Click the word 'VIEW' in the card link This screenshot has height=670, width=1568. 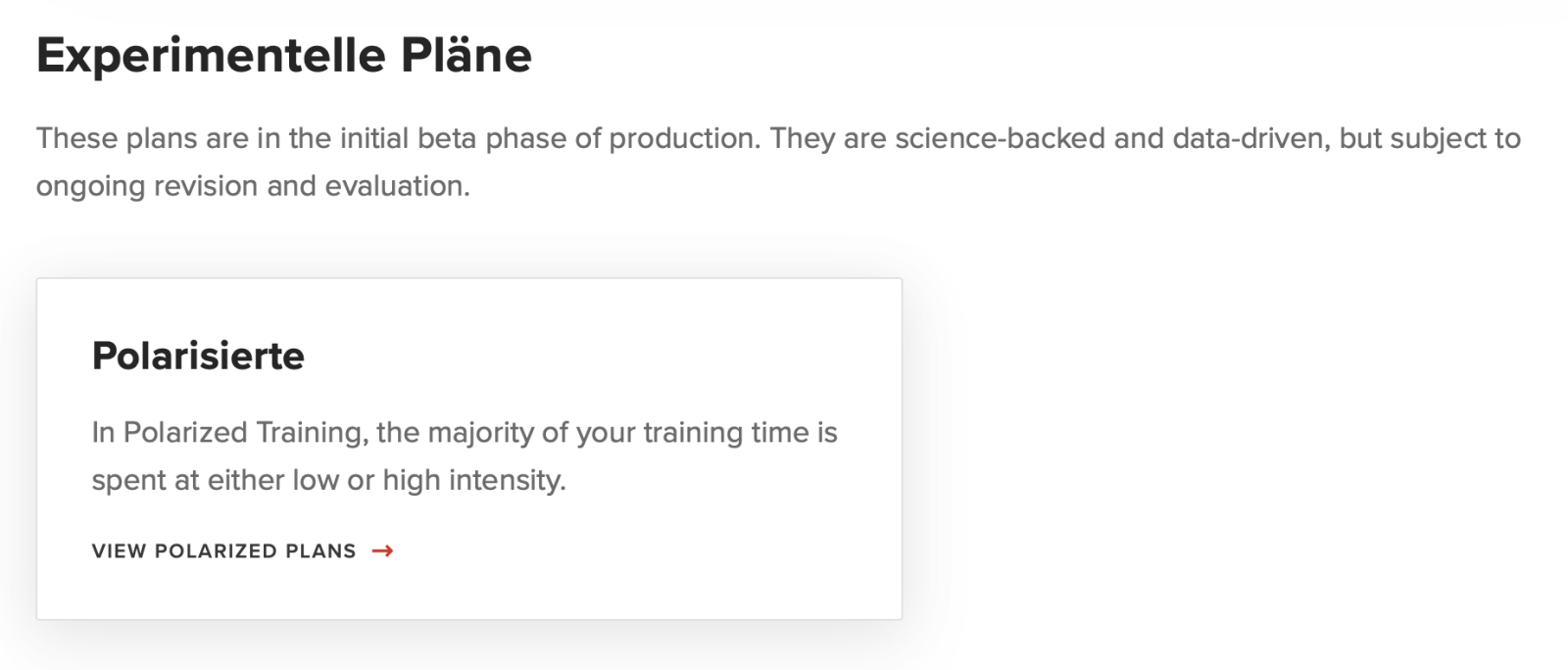coord(119,551)
